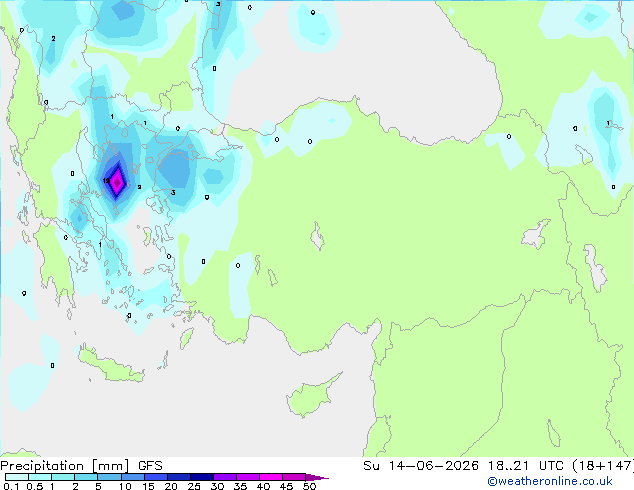This screenshot has height=490, width=634.
Task: Click the legend label '0.5'
Action: click(x=35, y=486)
